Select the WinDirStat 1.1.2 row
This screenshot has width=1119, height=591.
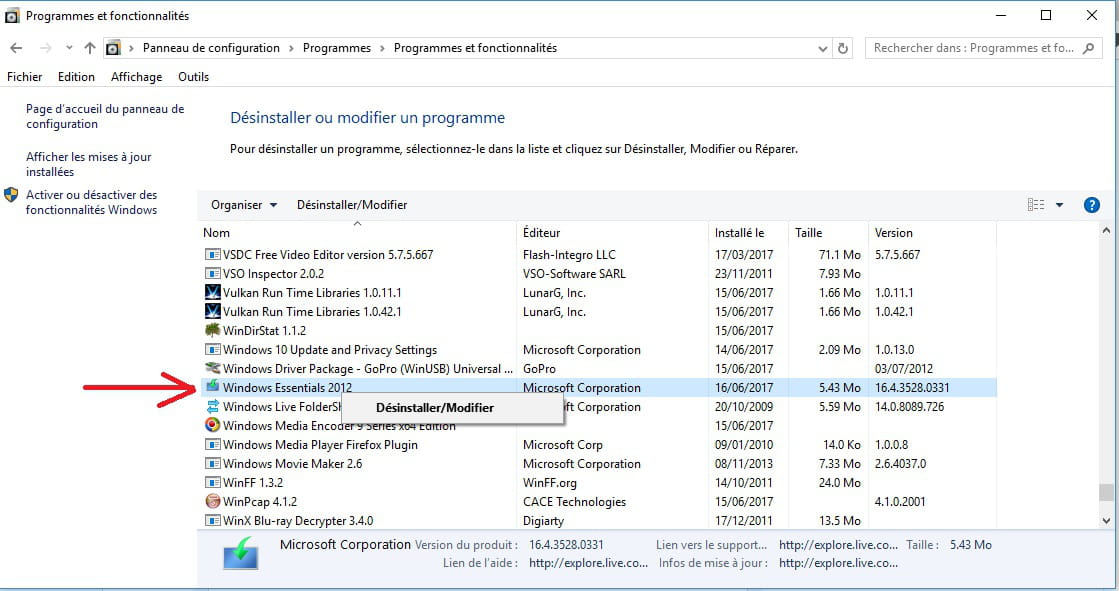tap(598, 330)
